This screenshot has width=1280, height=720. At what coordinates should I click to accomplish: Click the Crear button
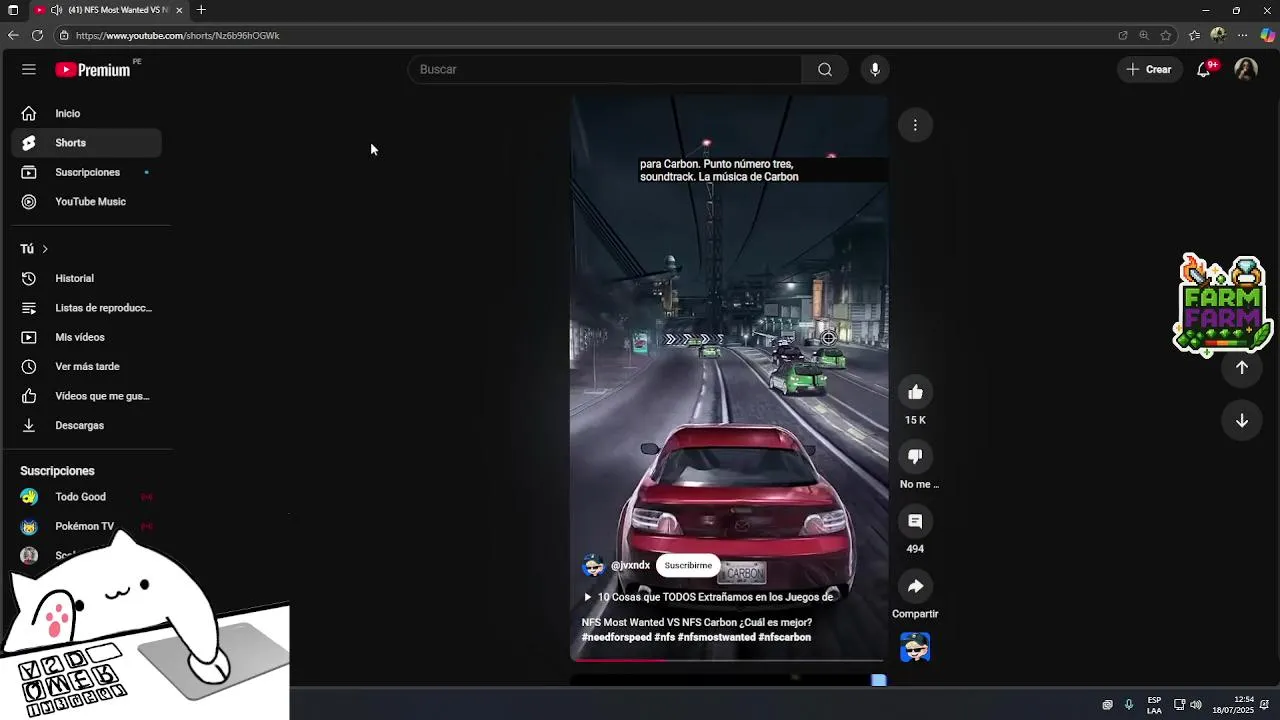tap(1149, 69)
